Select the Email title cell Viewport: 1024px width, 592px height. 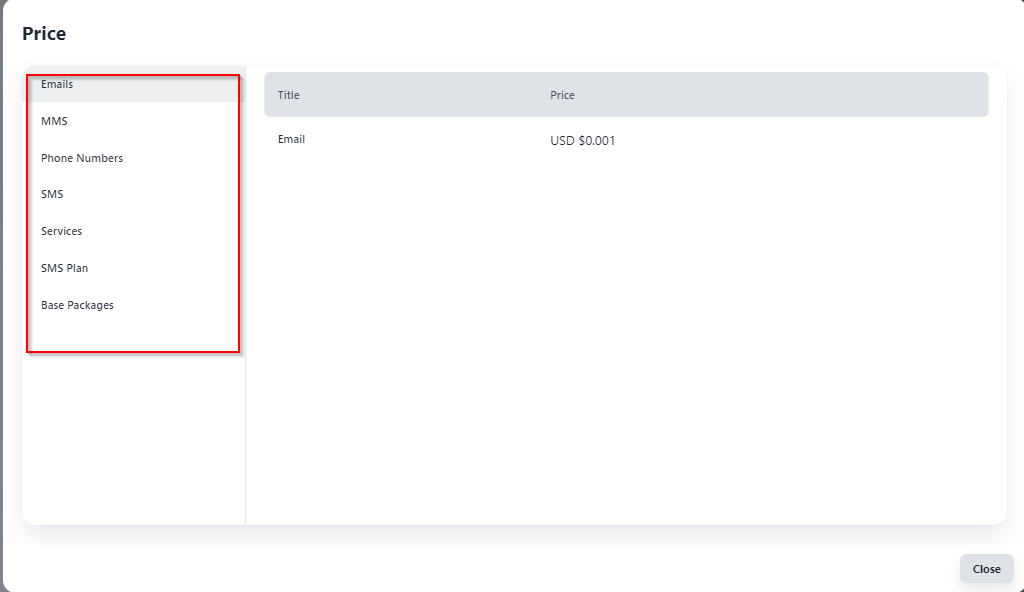click(291, 139)
